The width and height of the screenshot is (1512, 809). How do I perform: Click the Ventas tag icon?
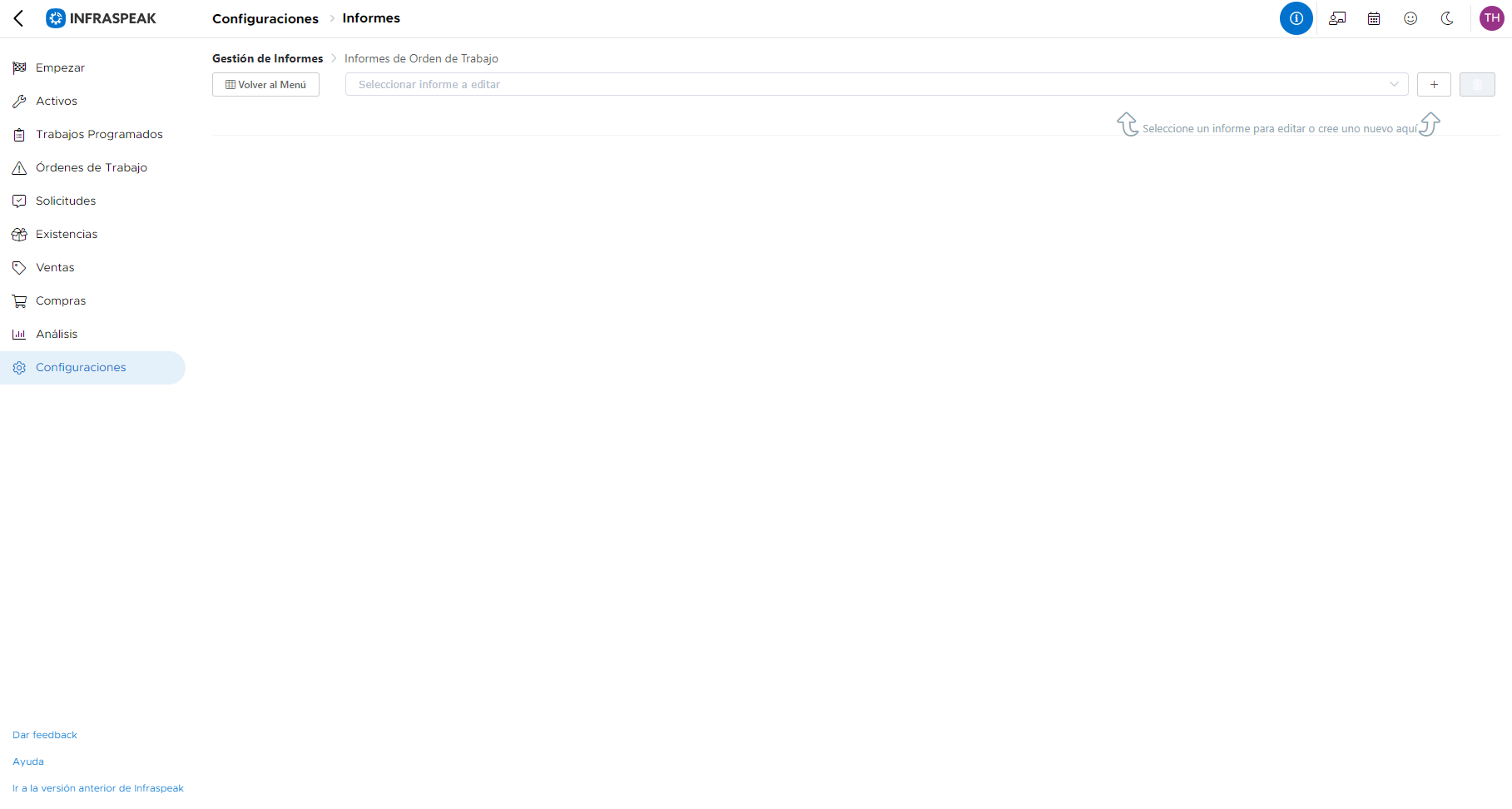[19, 268]
